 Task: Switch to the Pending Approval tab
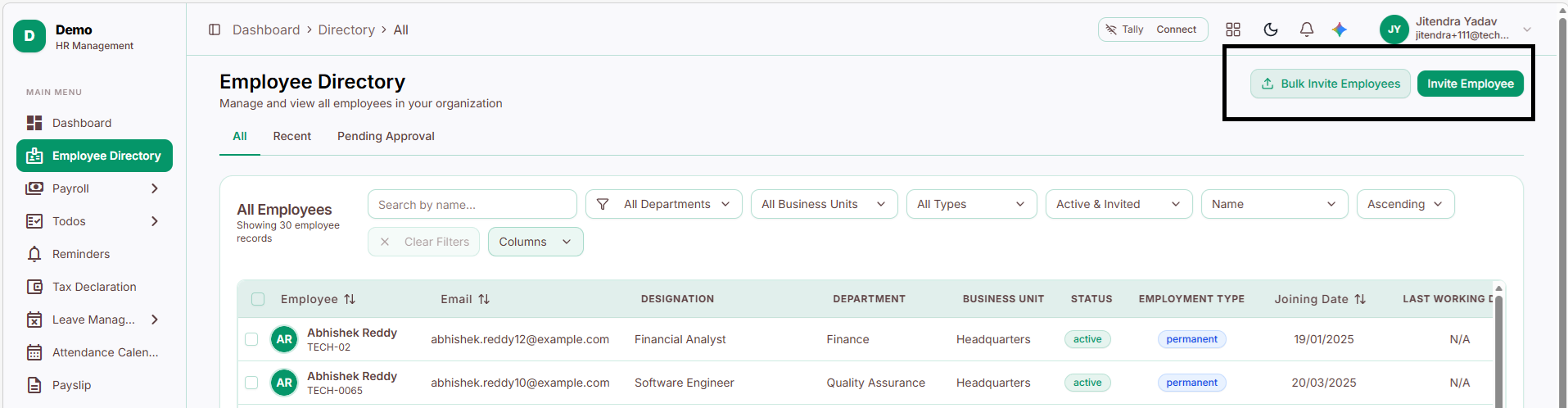click(x=386, y=137)
